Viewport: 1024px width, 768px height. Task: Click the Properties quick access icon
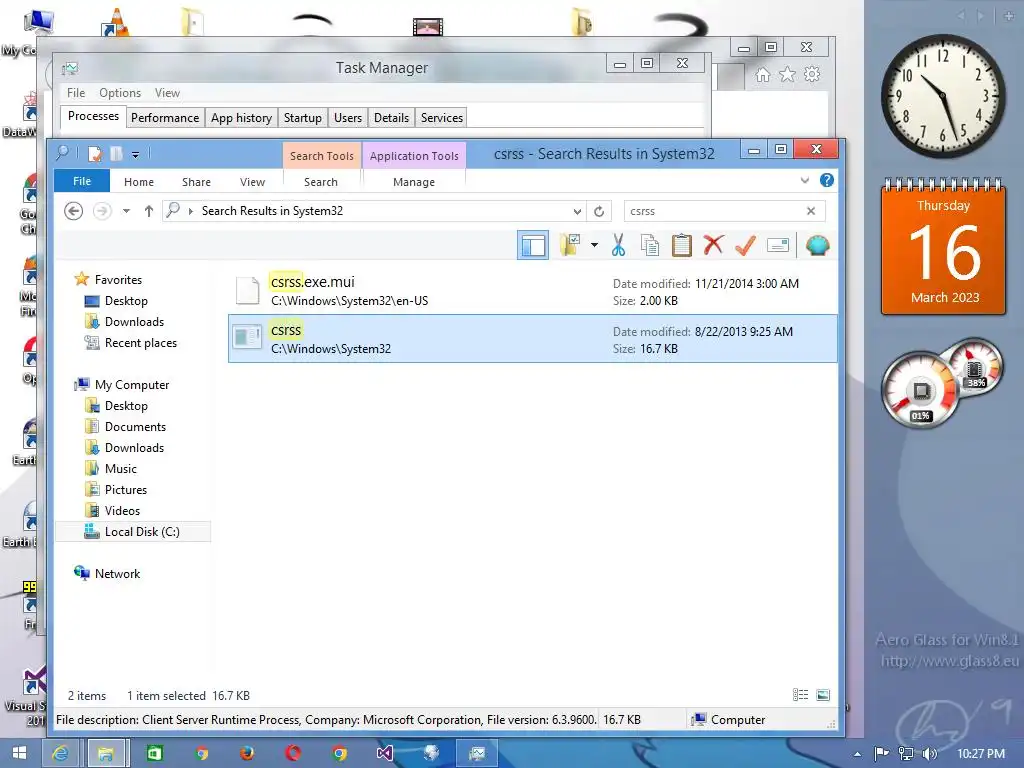coord(95,153)
